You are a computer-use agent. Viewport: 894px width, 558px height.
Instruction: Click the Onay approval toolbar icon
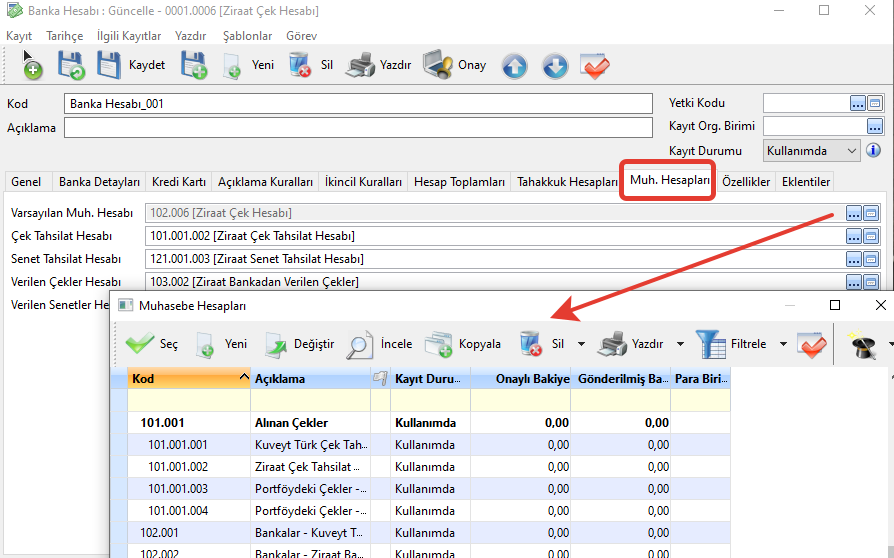pos(438,65)
